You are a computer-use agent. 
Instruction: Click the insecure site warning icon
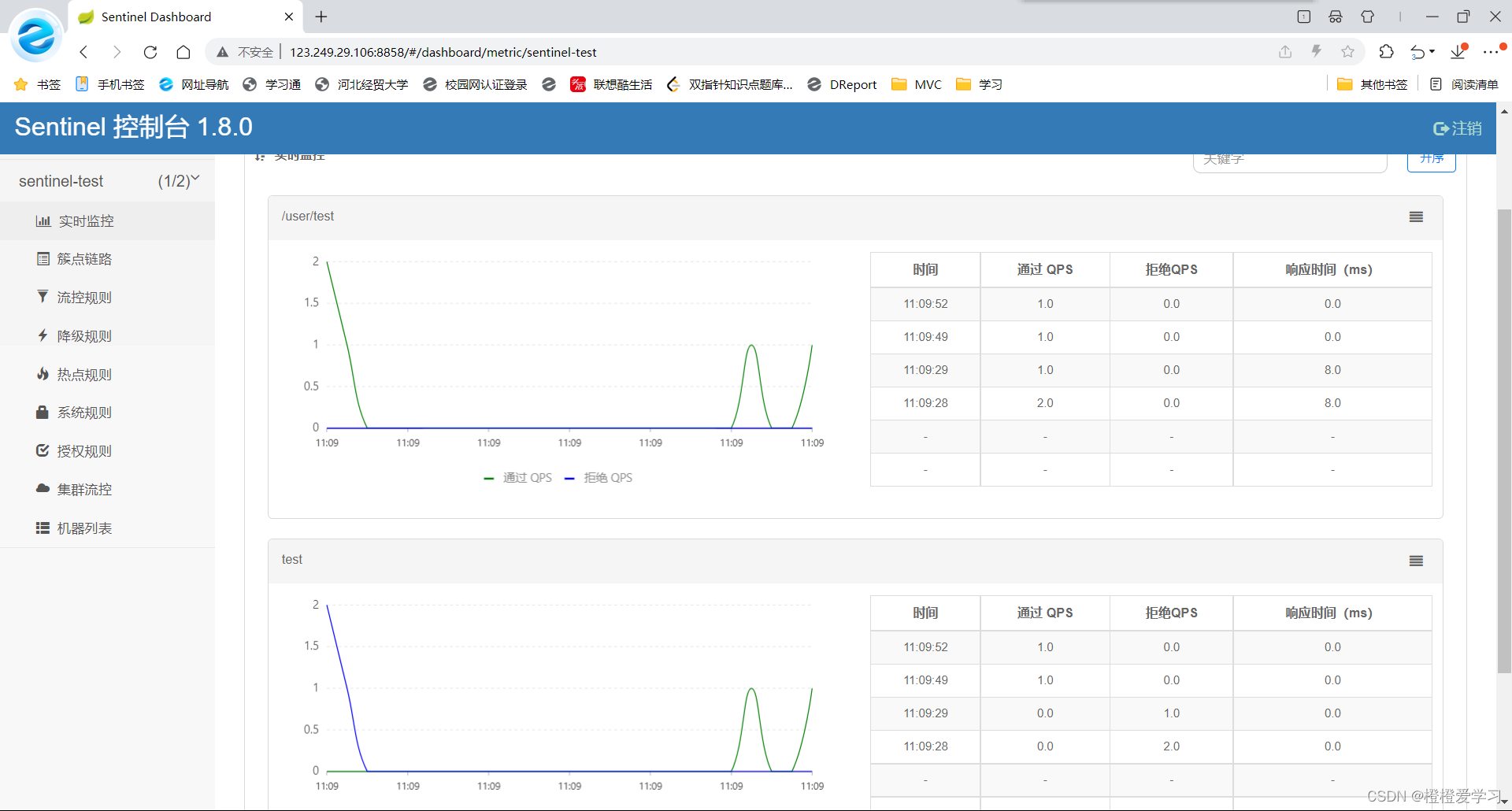tap(223, 52)
